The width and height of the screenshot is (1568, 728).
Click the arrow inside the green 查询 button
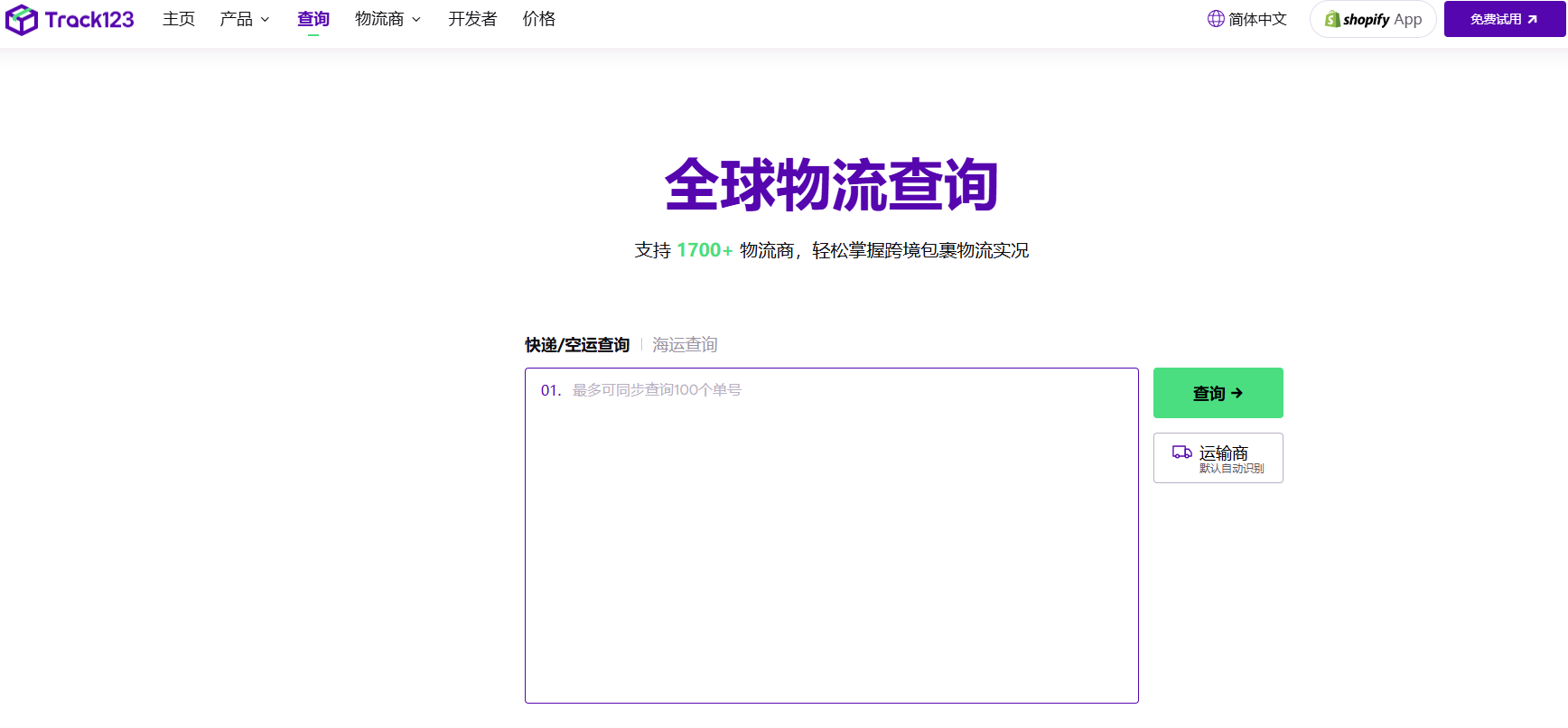pyautogui.click(x=1237, y=393)
